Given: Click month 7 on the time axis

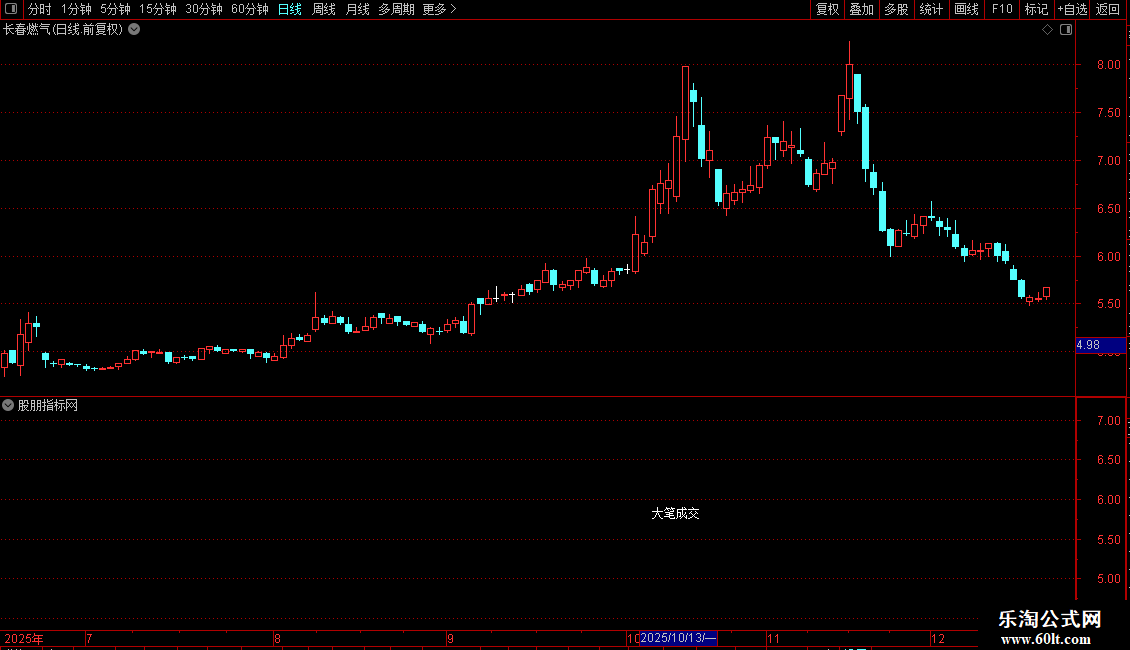Looking at the screenshot, I should pos(89,638).
